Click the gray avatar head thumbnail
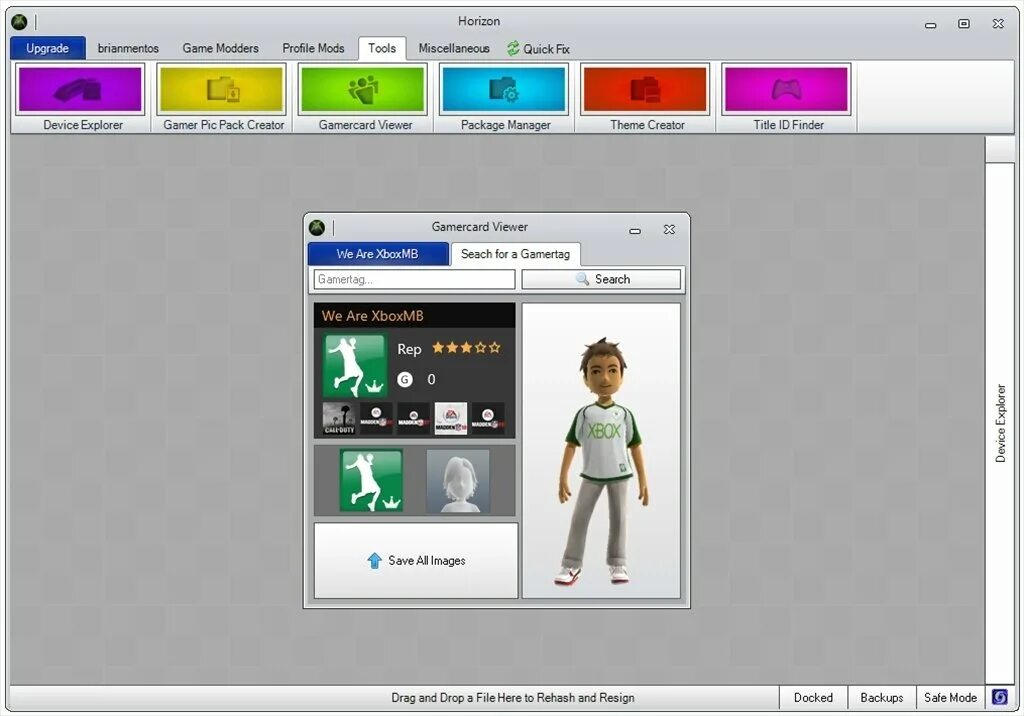Viewport: 1024px width, 716px height. pos(458,481)
